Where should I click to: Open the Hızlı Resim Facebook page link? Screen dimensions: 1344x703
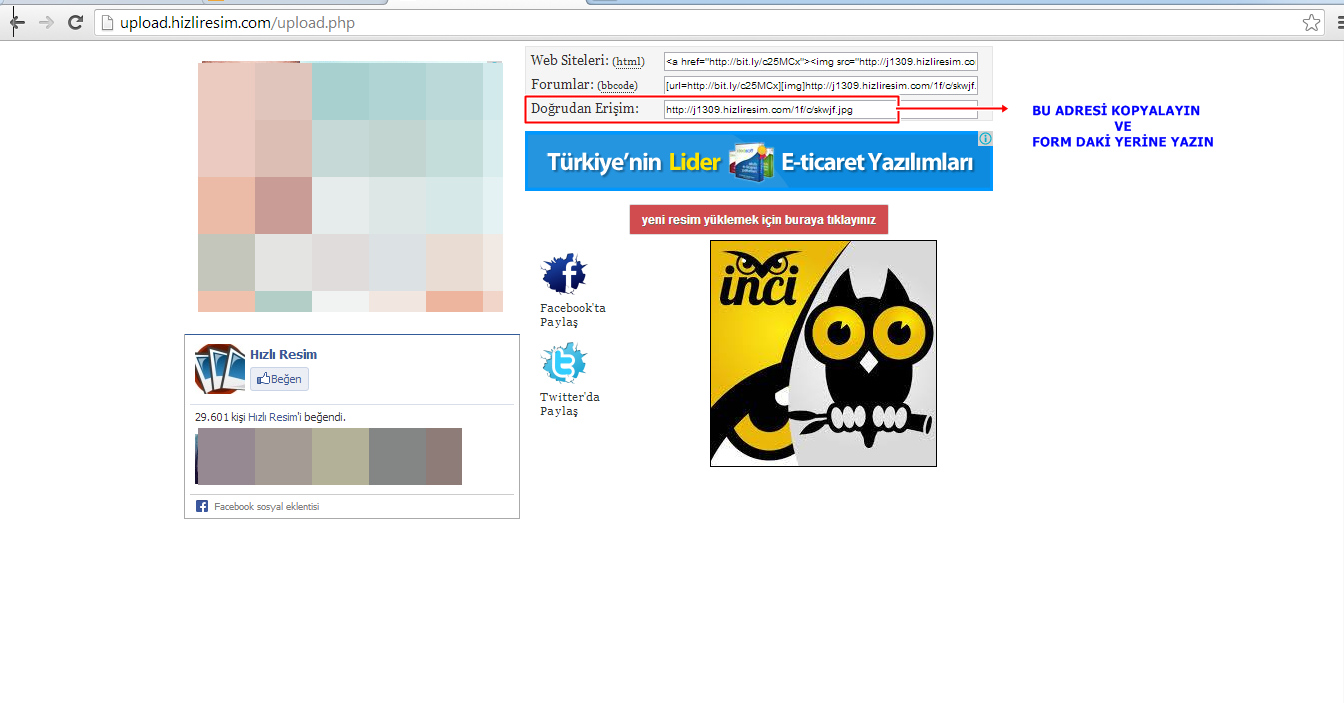click(283, 354)
